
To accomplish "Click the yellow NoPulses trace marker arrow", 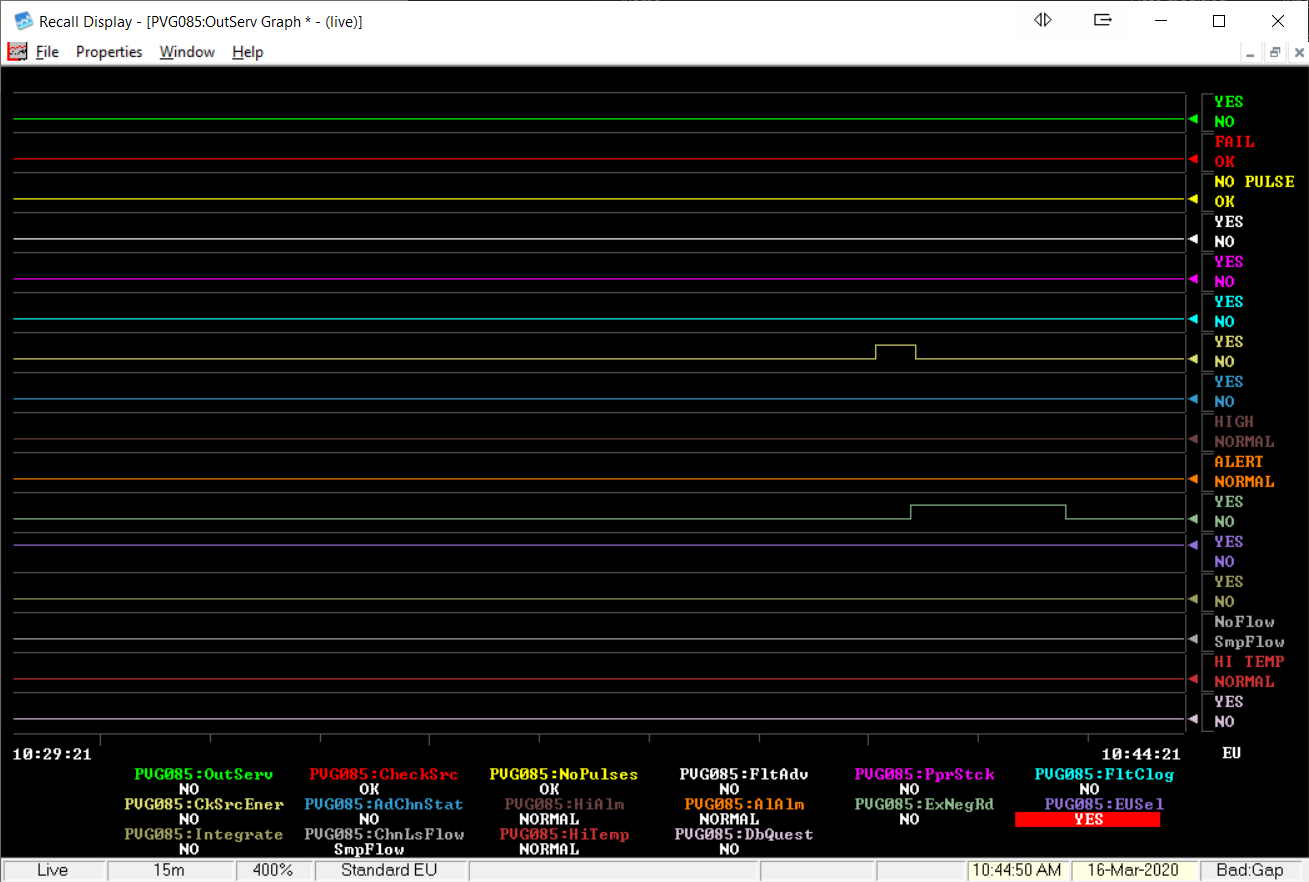I will (x=1193, y=199).
